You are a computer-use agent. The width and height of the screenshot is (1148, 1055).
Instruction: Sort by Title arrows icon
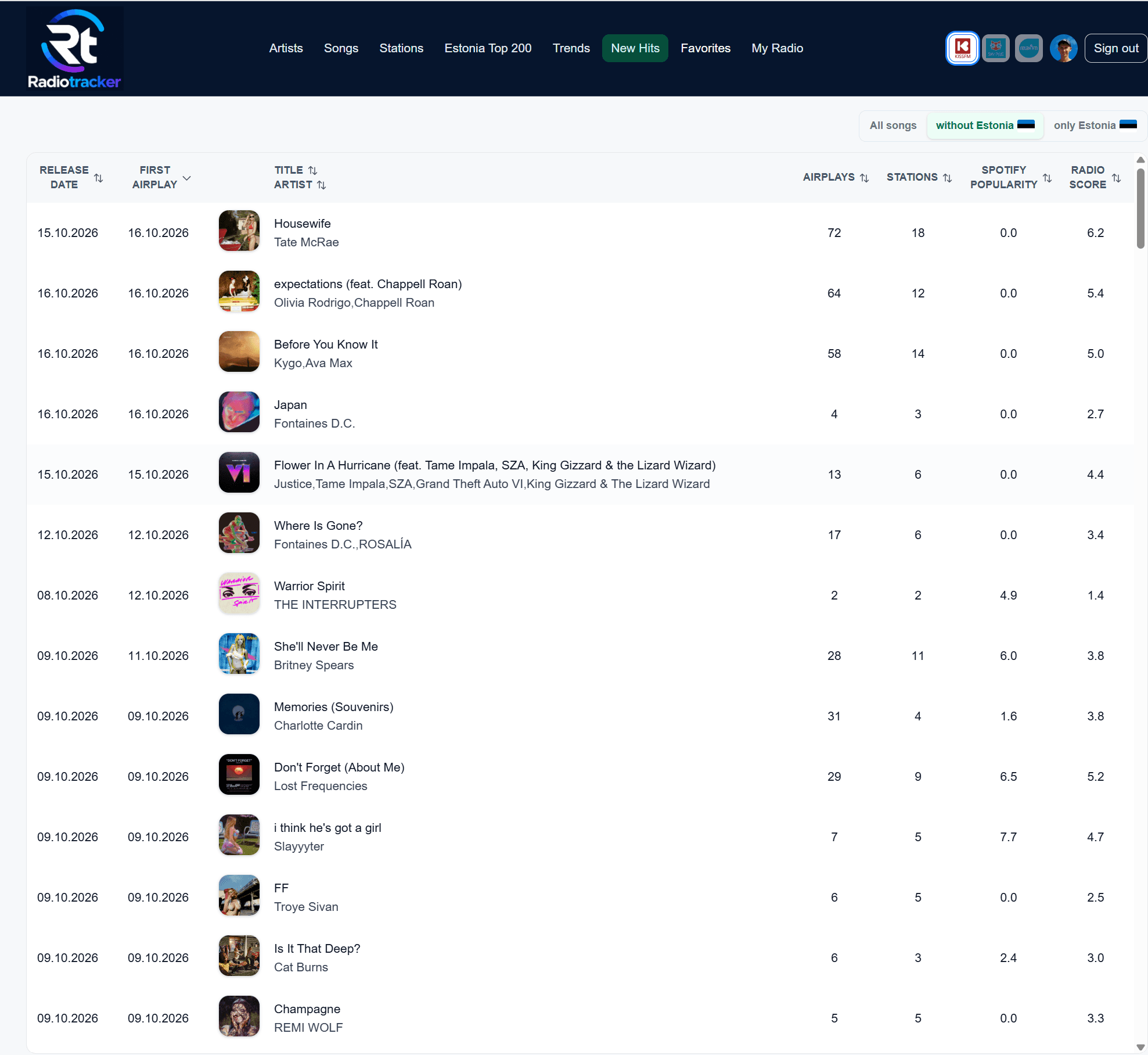tap(312, 170)
